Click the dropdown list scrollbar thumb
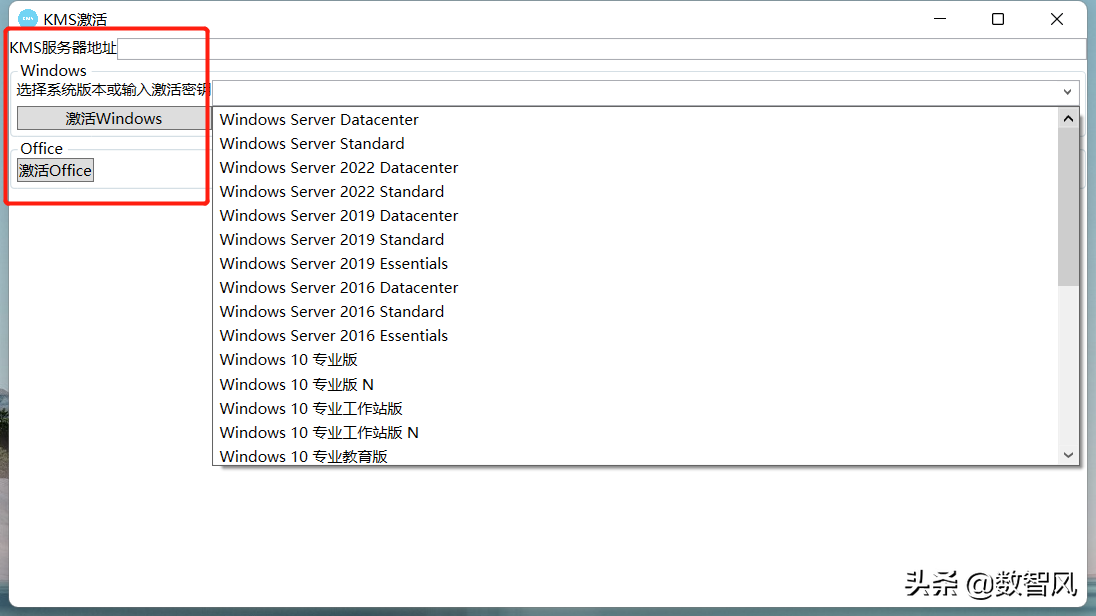This screenshot has height=616, width=1096. [x=1068, y=207]
